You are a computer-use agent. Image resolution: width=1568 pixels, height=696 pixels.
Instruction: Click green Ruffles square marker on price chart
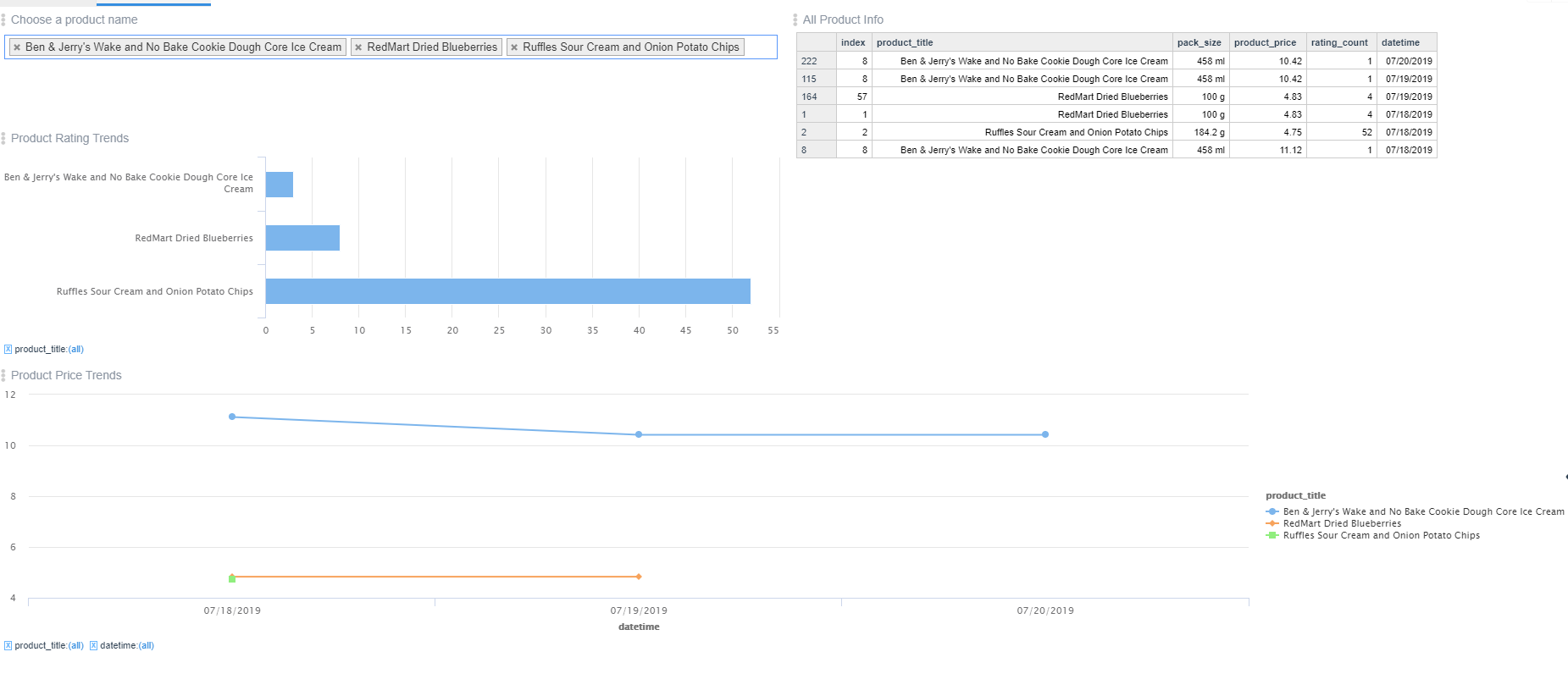point(232,578)
